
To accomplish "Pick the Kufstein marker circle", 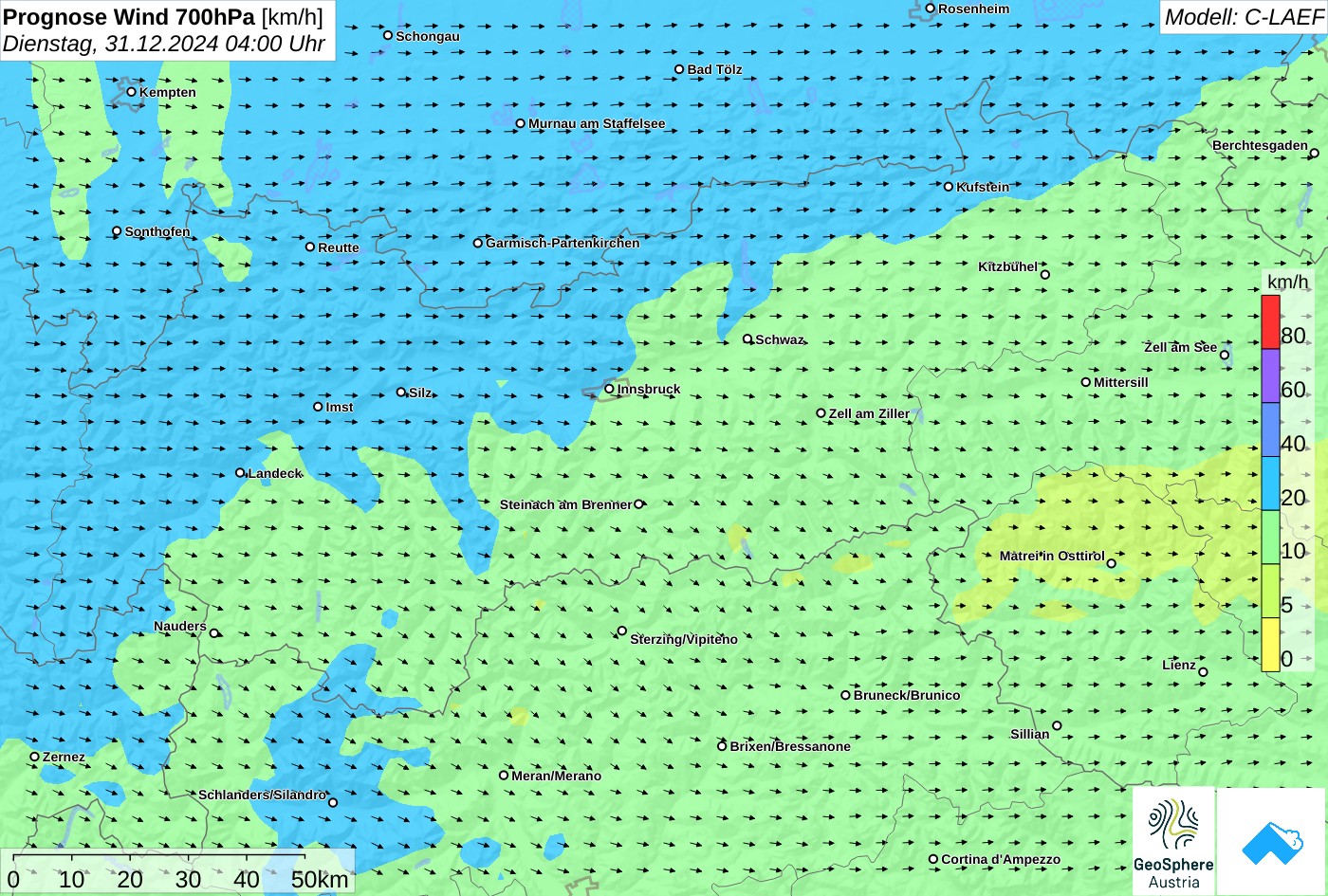I will click(949, 187).
